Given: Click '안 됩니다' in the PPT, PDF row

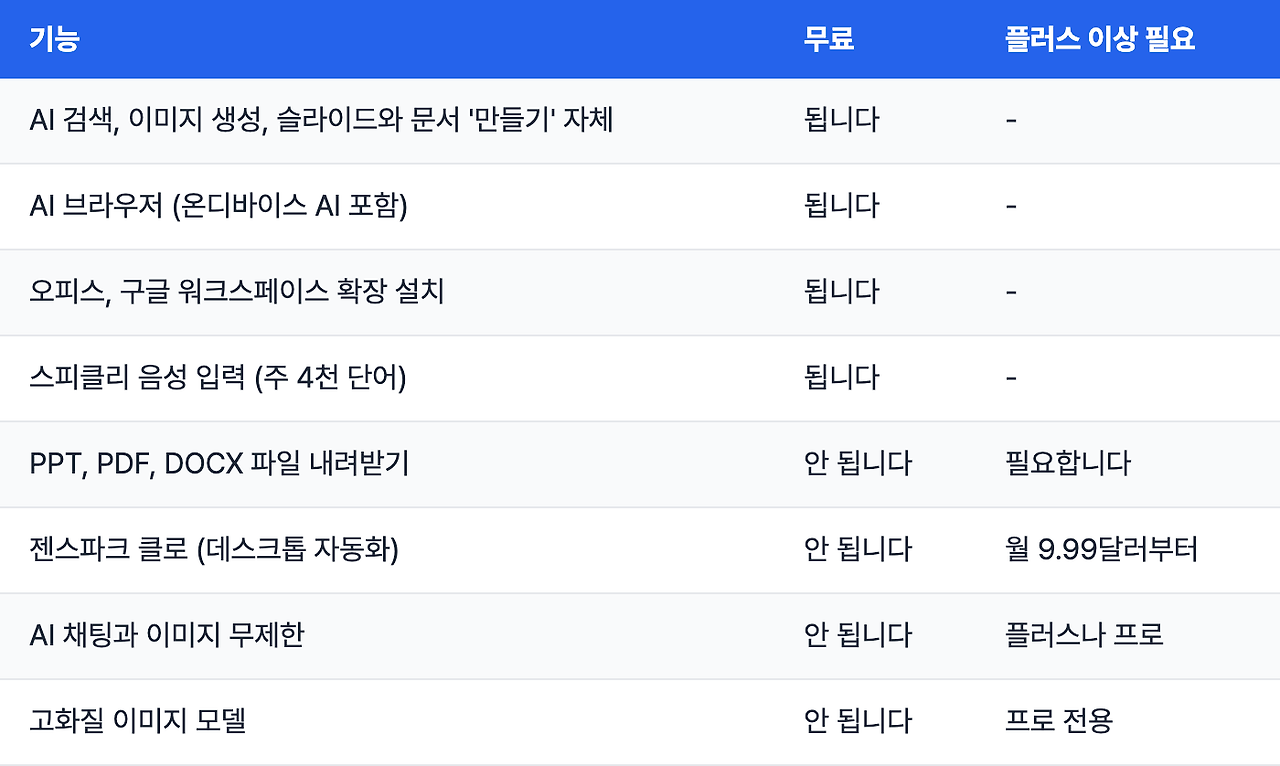Looking at the screenshot, I should [x=858, y=464].
